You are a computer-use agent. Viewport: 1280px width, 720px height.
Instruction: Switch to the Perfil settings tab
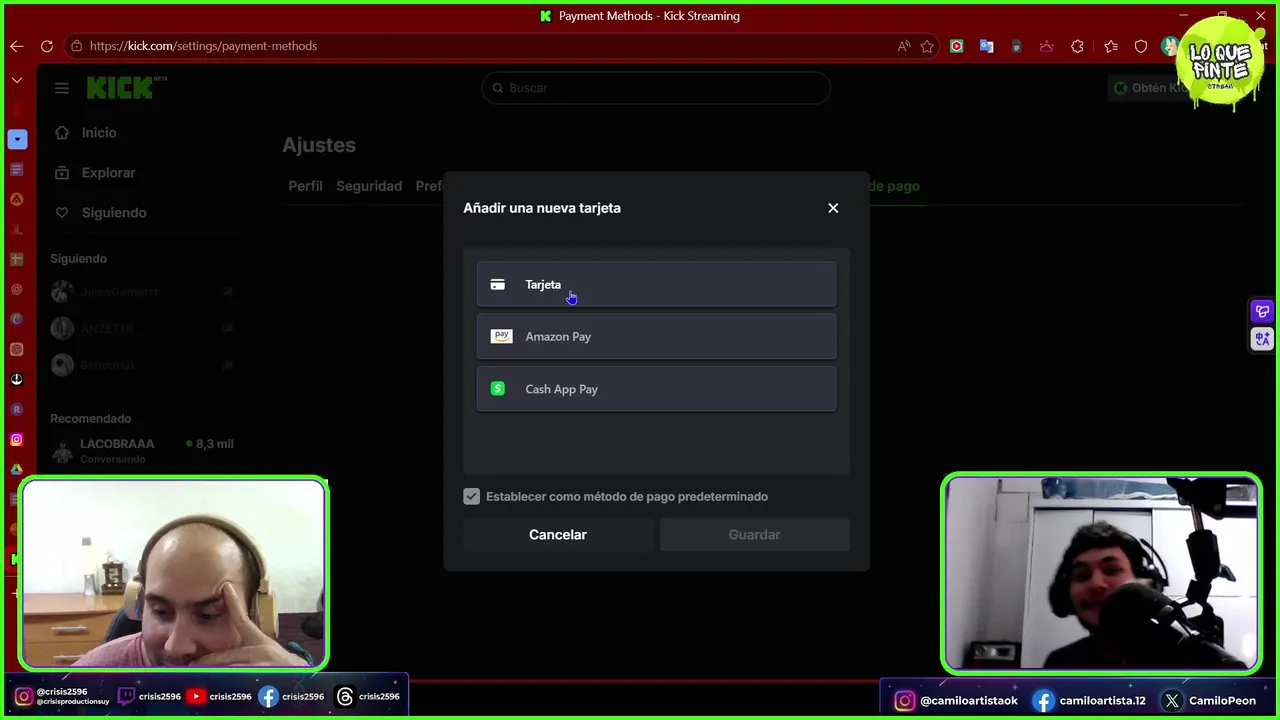(x=305, y=186)
